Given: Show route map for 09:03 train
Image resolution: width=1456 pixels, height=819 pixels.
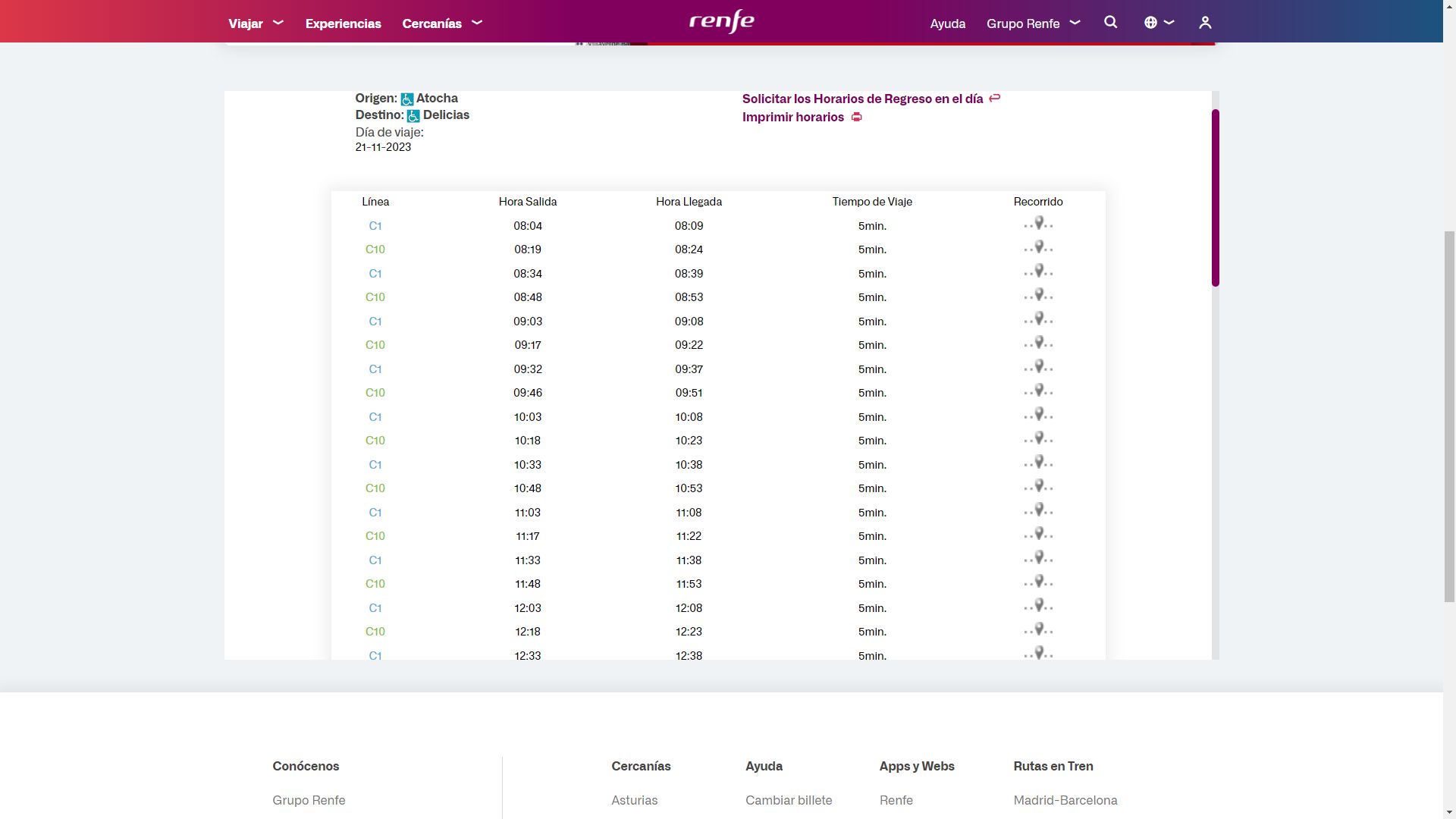Looking at the screenshot, I should pos(1038,320).
